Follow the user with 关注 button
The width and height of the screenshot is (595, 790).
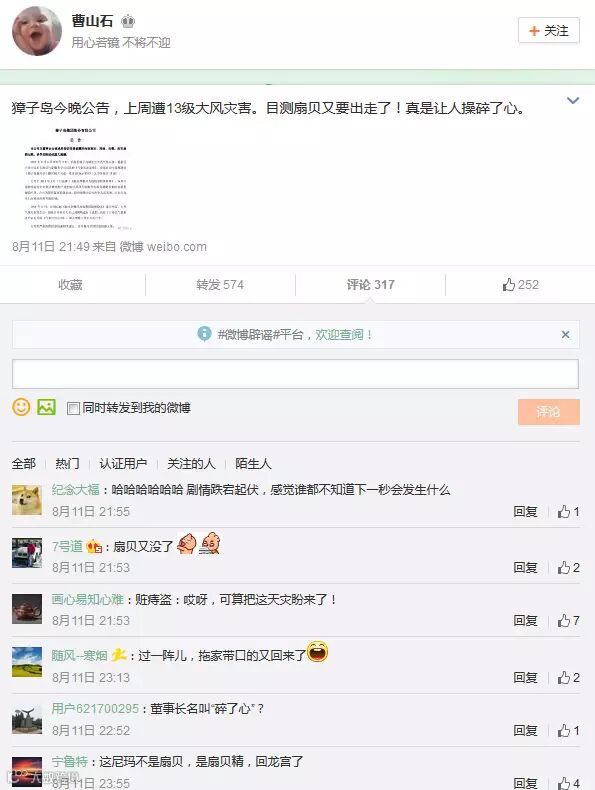(549, 31)
